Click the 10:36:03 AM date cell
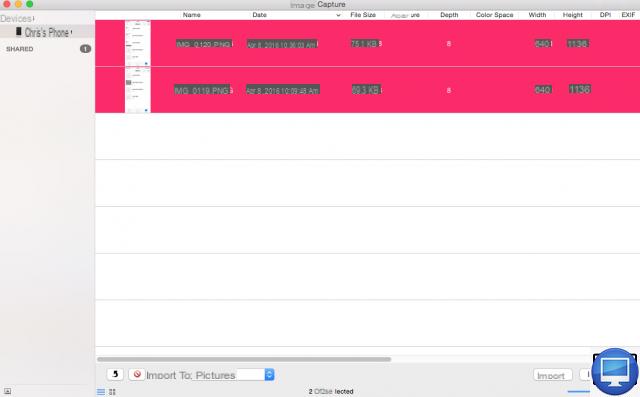The image size is (640, 397). pyautogui.click(x=282, y=44)
